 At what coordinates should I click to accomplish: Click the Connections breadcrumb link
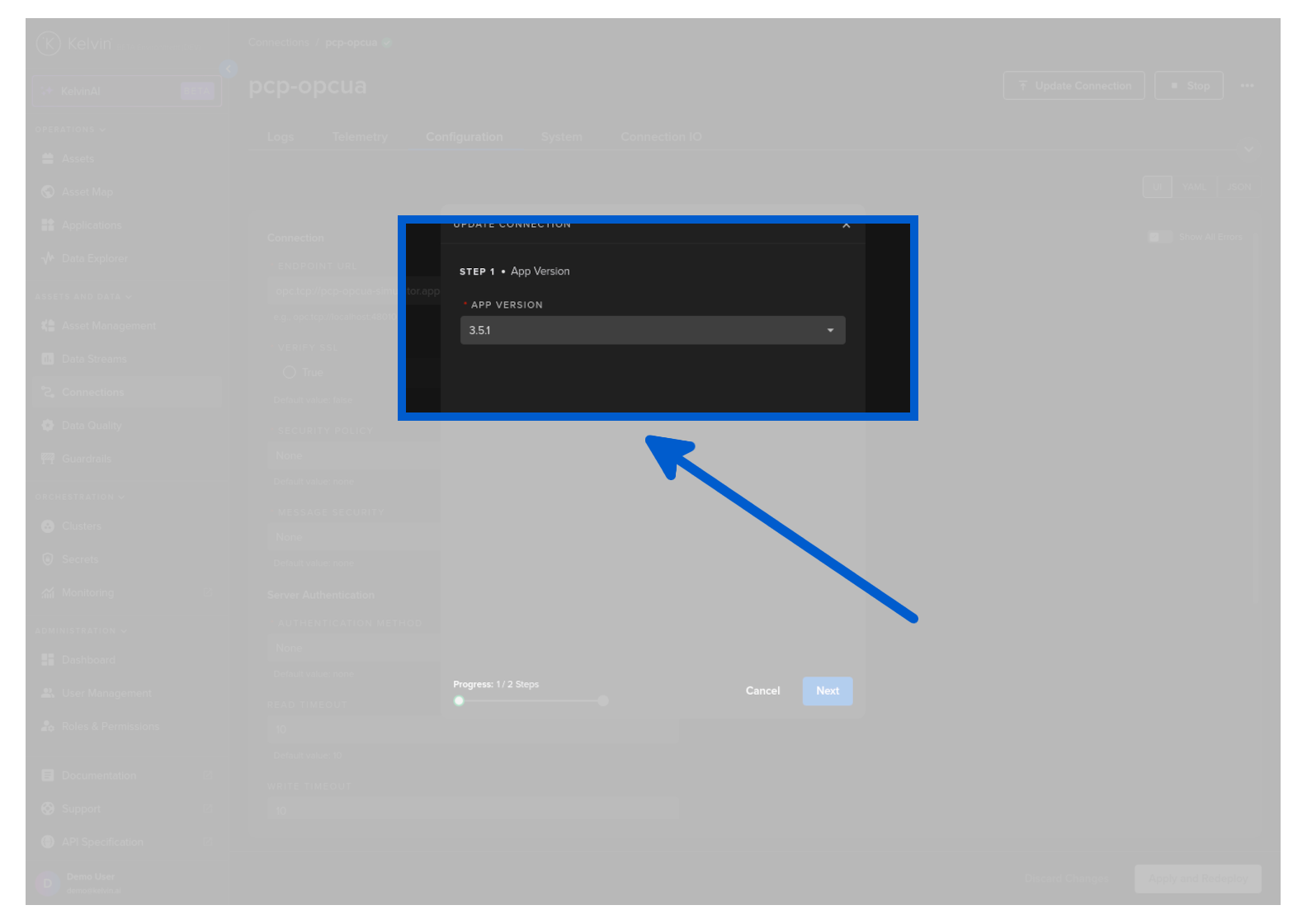pos(279,43)
